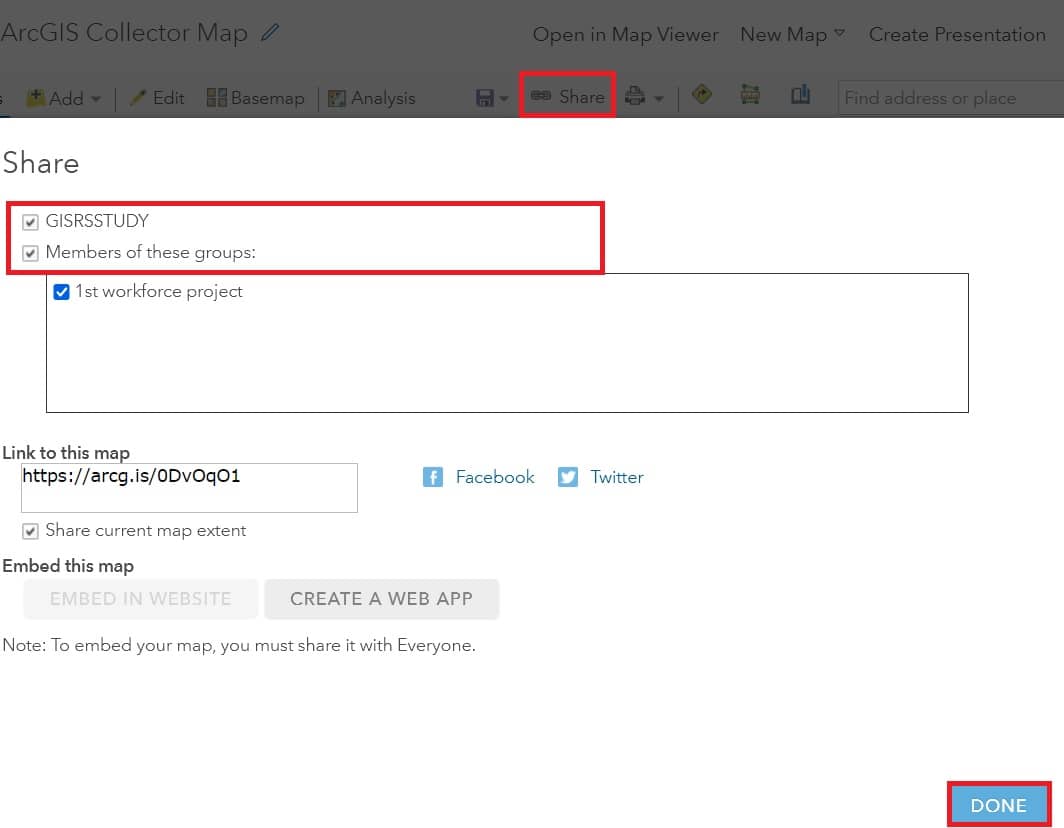Open the Details panel icon
This screenshot has width=1064, height=828.
pos(801,95)
